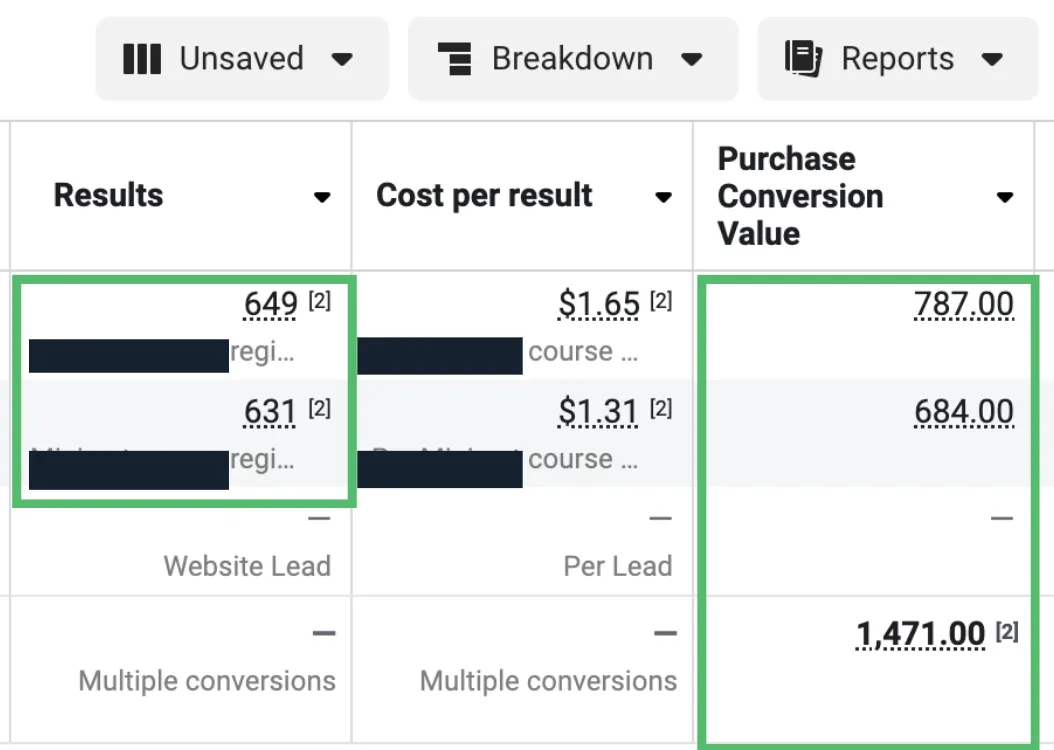Click the Website Lead results cell
Viewport: 1054px width, 750px height.
pos(180,542)
